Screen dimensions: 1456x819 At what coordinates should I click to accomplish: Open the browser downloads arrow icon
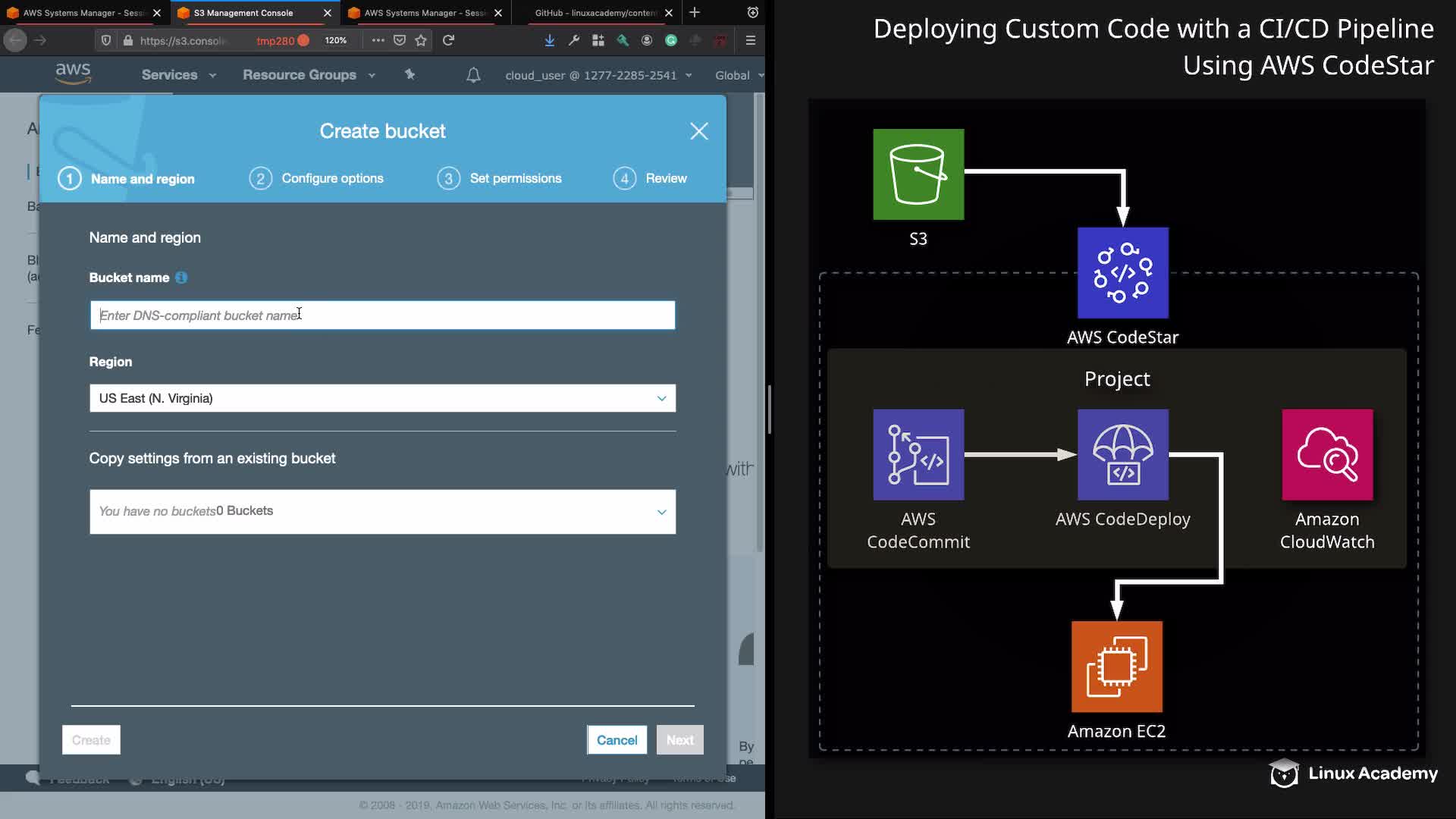[550, 40]
